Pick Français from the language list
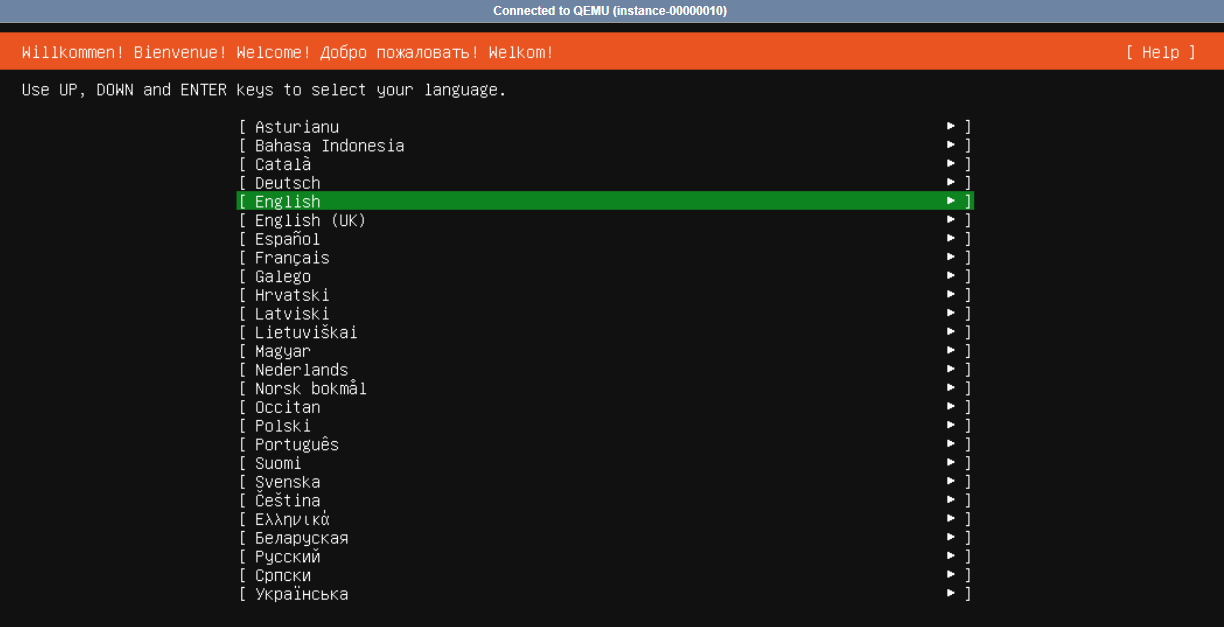This screenshot has width=1224, height=627. pos(292,258)
